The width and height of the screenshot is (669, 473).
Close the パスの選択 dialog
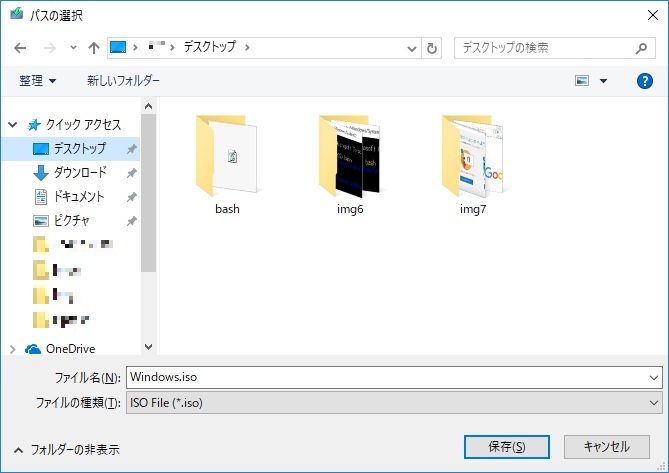pyautogui.click(x=652, y=15)
